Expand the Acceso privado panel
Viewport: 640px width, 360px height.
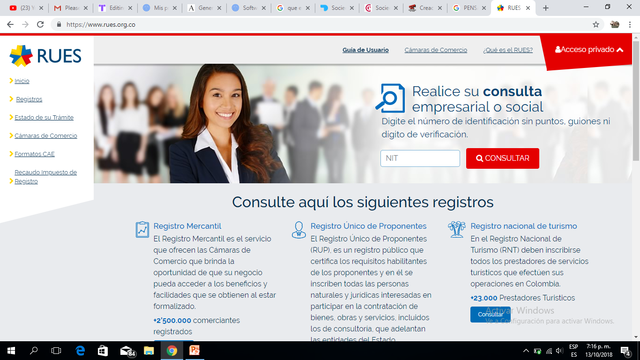click(x=589, y=50)
